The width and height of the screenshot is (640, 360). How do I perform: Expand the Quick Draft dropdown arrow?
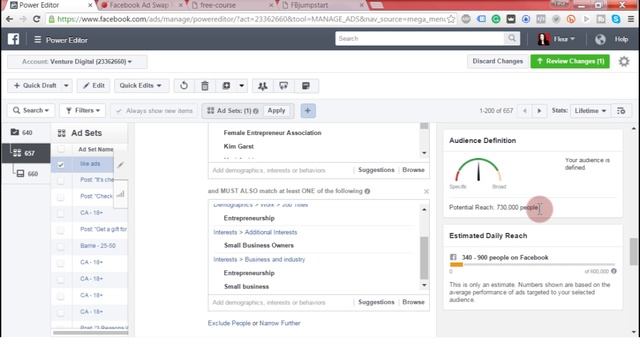point(66,86)
